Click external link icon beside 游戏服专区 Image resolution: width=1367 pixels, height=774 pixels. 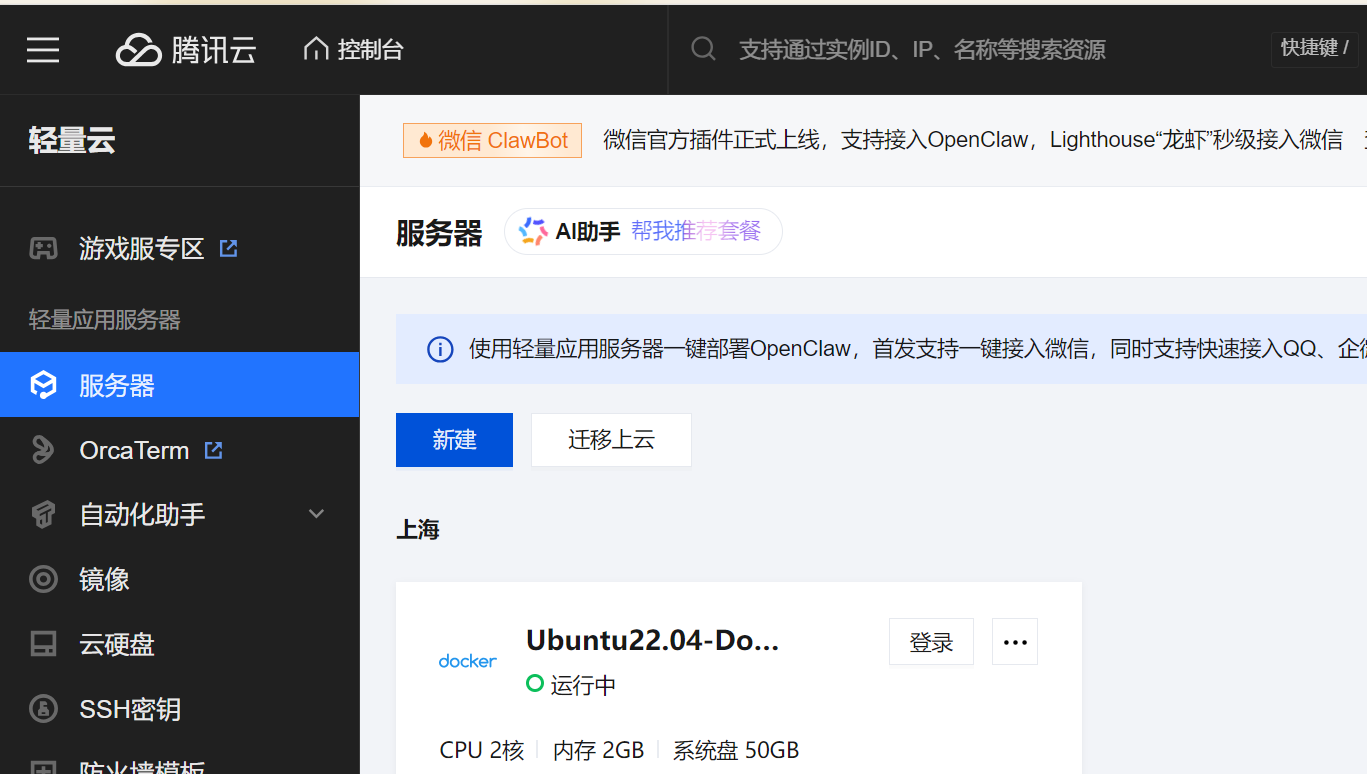coord(229,248)
